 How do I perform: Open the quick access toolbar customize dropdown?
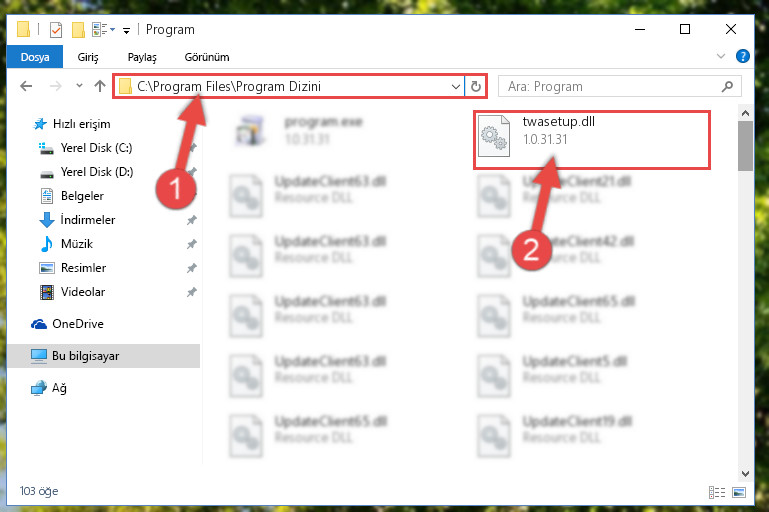point(126,31)
